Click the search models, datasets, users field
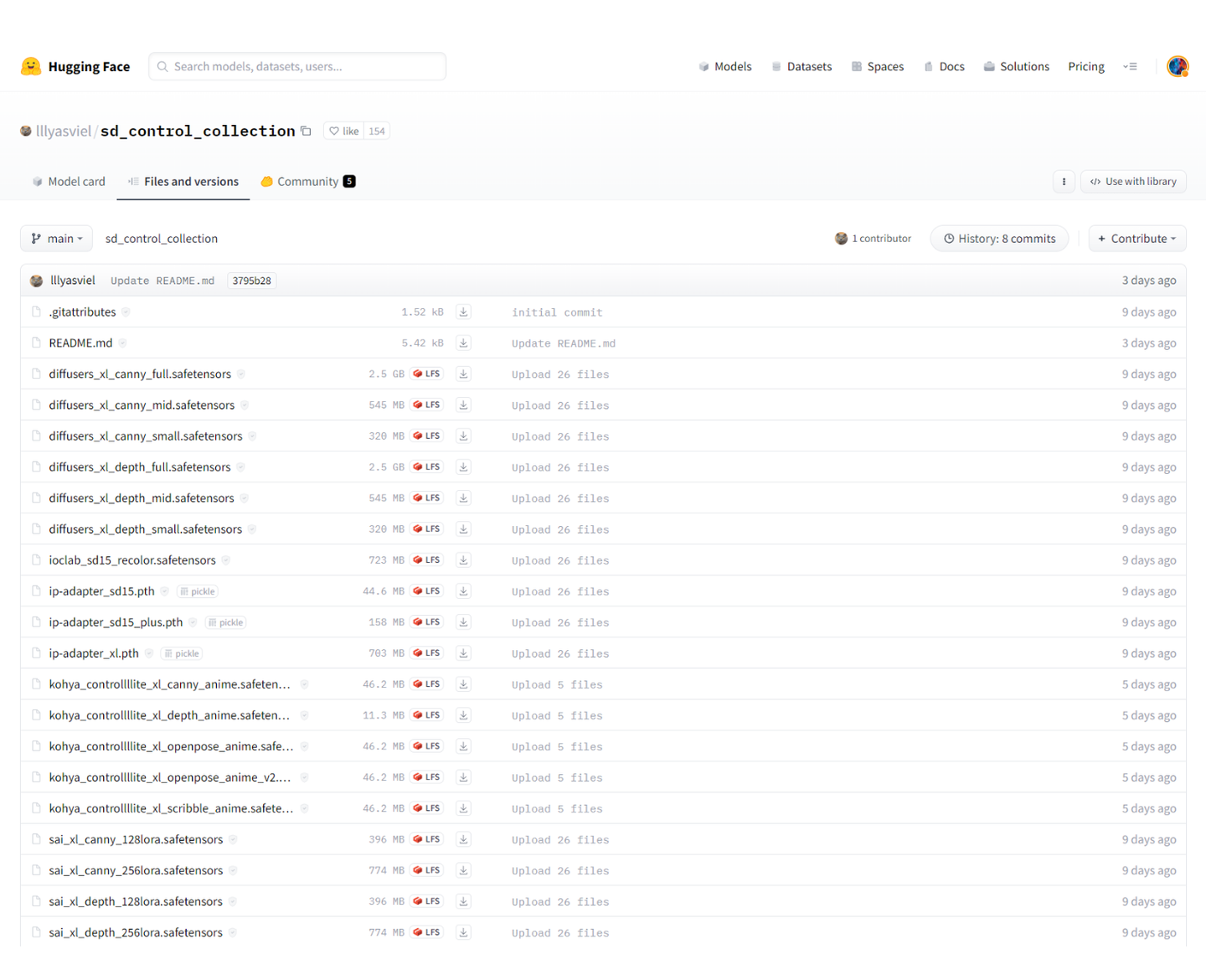 click(x=297, y=66)
